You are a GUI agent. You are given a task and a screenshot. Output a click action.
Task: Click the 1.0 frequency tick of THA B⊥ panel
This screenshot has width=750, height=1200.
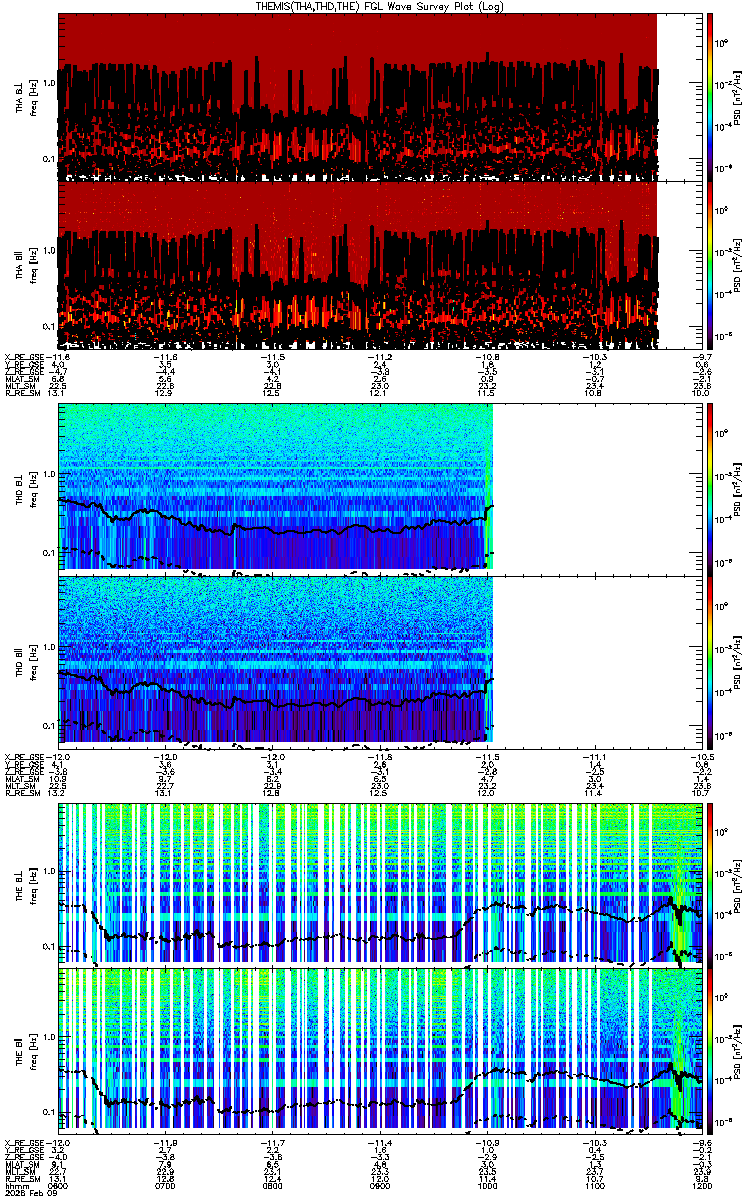point(49,84)
